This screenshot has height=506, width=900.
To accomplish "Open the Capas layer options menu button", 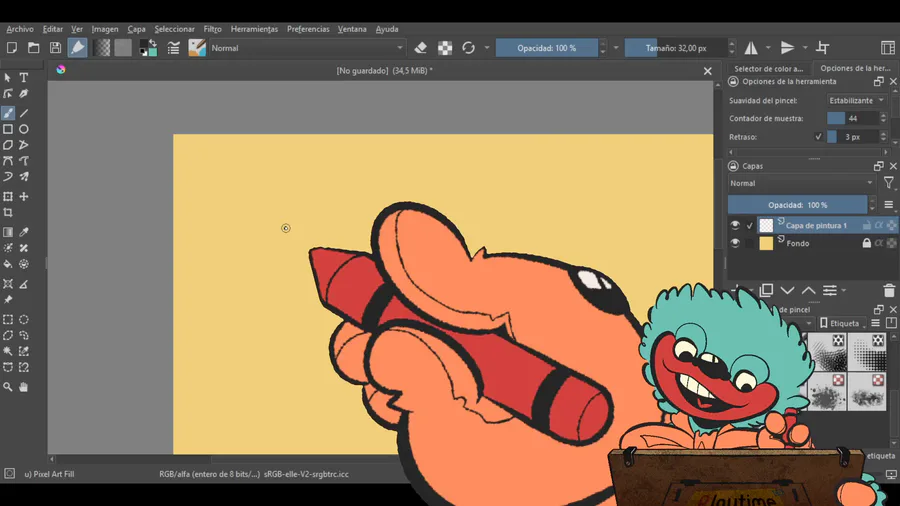I will (889, 205).
